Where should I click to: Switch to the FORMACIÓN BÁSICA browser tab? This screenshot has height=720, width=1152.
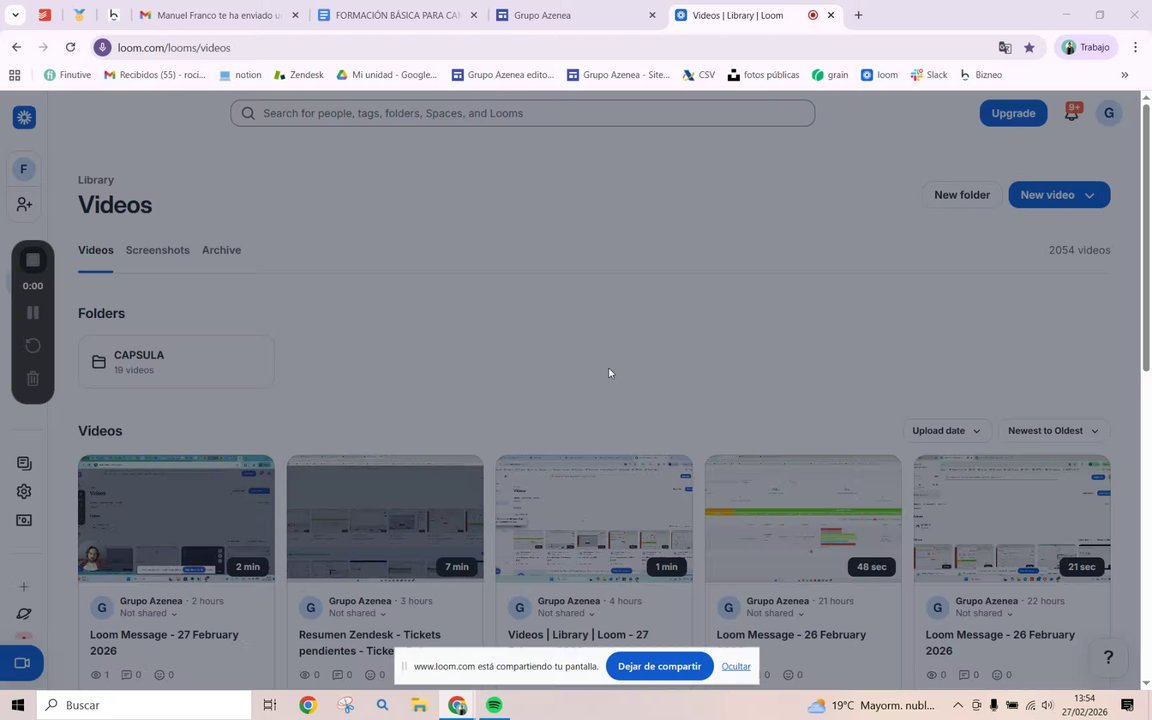pyautogui.click(x=397, y=15)
